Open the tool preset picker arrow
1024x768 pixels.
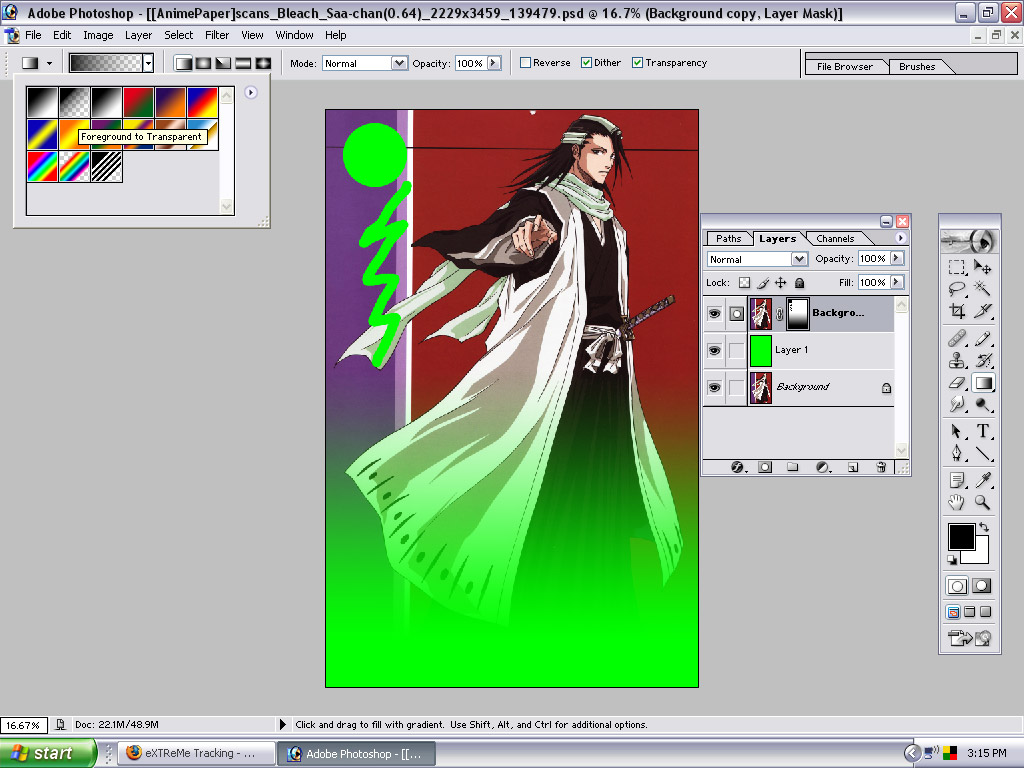[x=50, y=63]
